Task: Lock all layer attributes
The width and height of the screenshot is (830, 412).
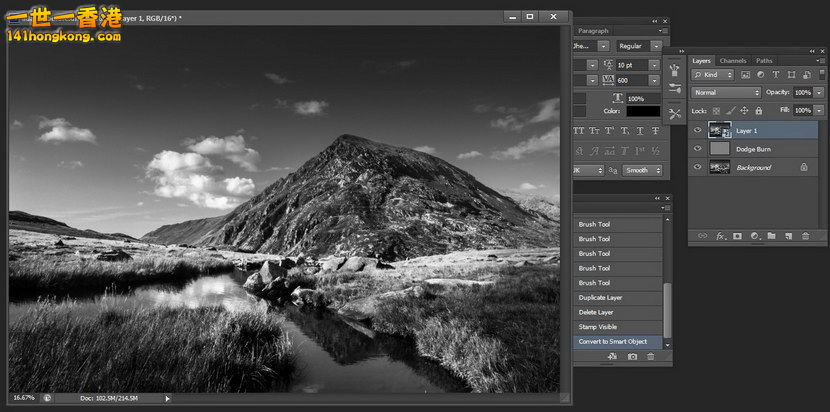Action: (759, 111)
